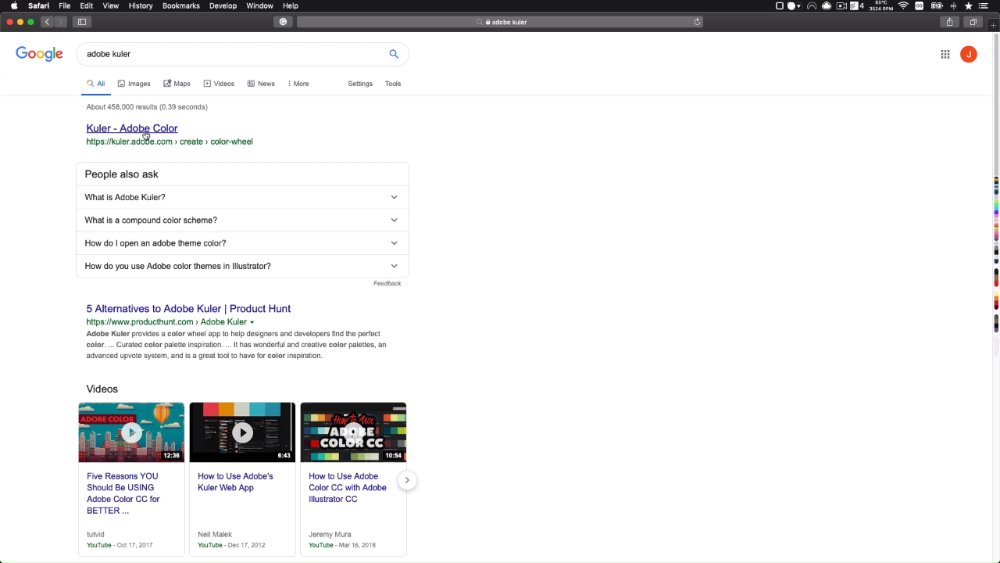Reload the page from the address bar
The width and height of the screenshot is (1000, 563).
[697, 22]
